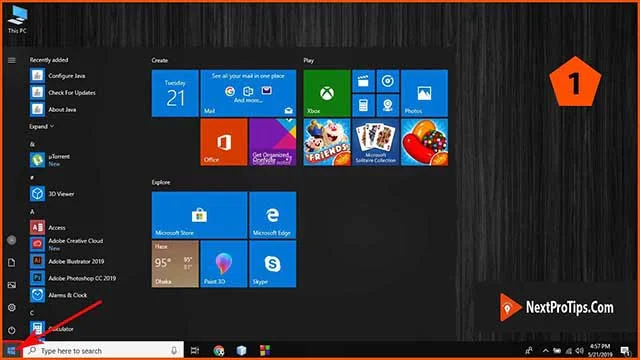The image size is (640, 360).
Task: Open Microsoft Solitaire Collection tile
Action: [x=376, y=142]
